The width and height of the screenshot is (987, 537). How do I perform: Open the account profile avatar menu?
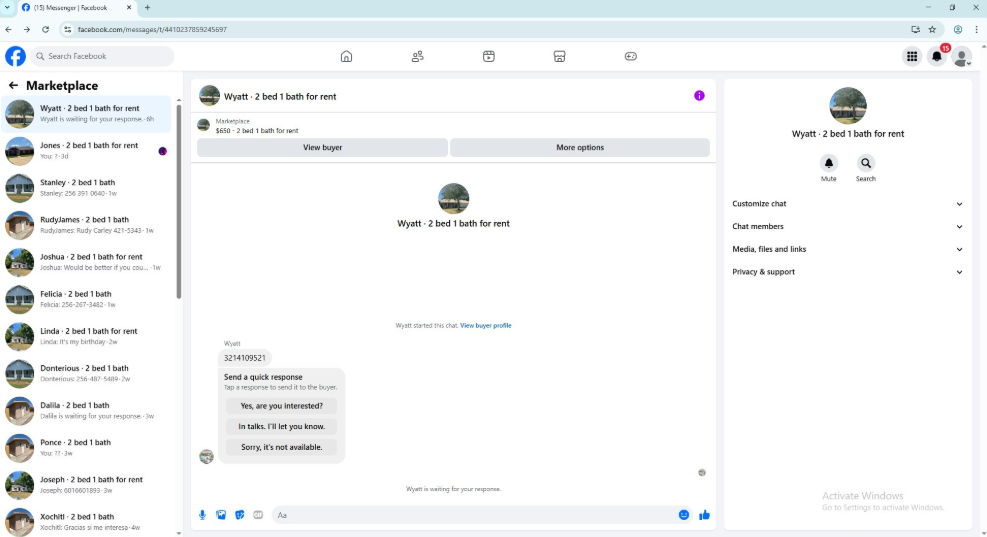(962, 57)
